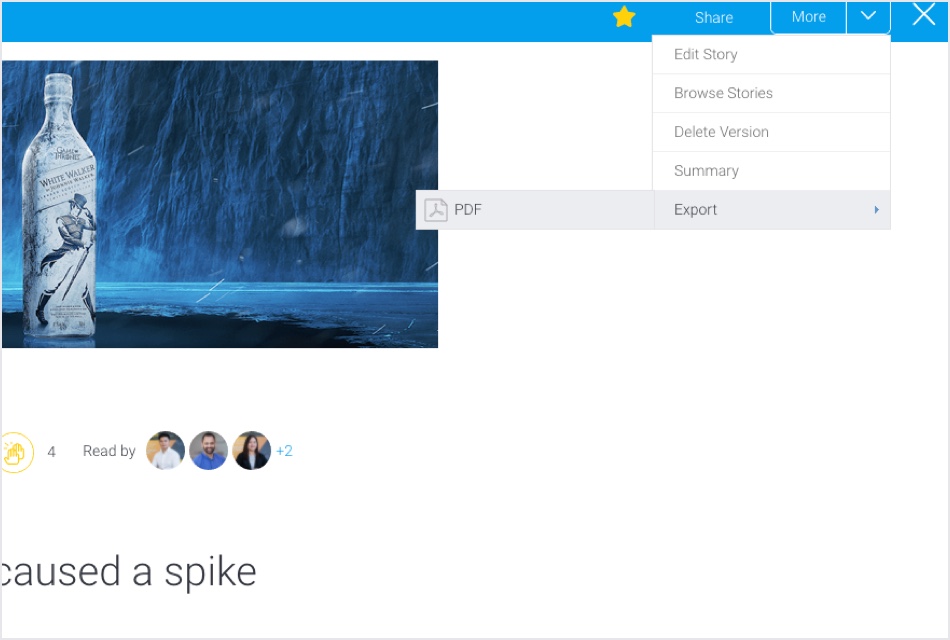
Task: Click the third reader avatar with long dark hair
Action: click(251, 450)
